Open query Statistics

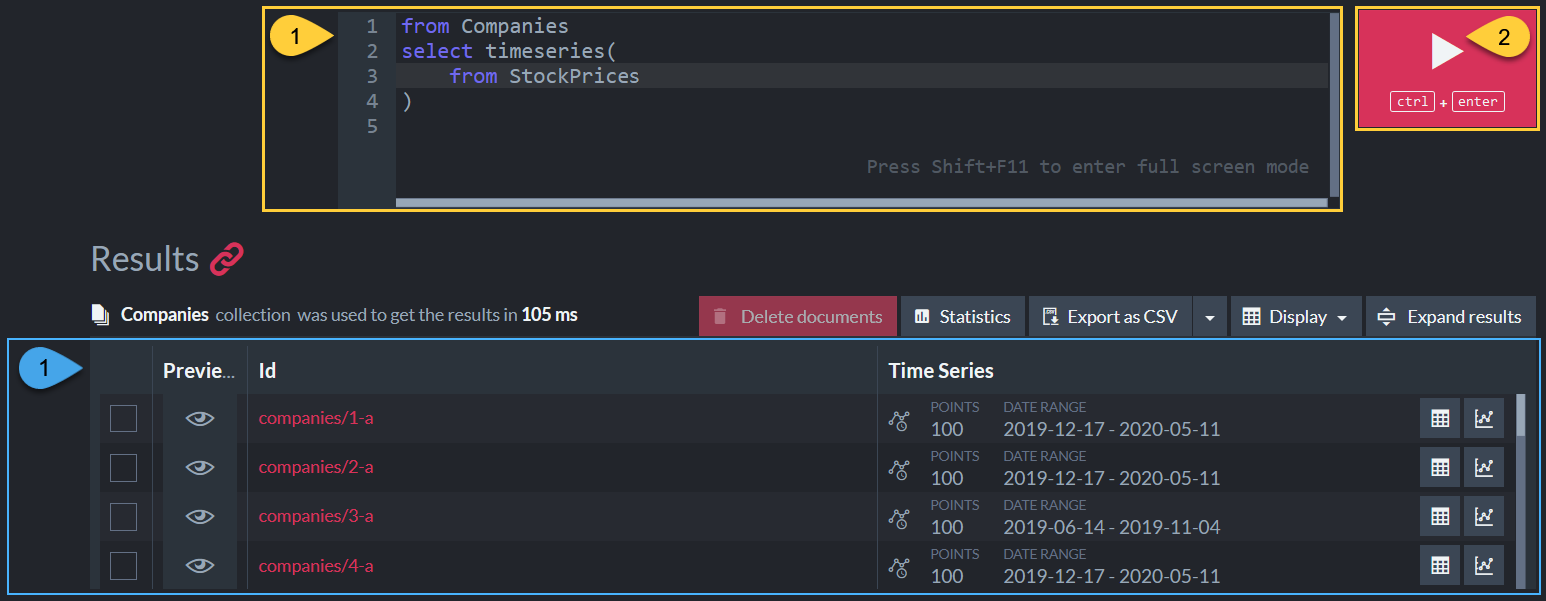tap(963, 317)
